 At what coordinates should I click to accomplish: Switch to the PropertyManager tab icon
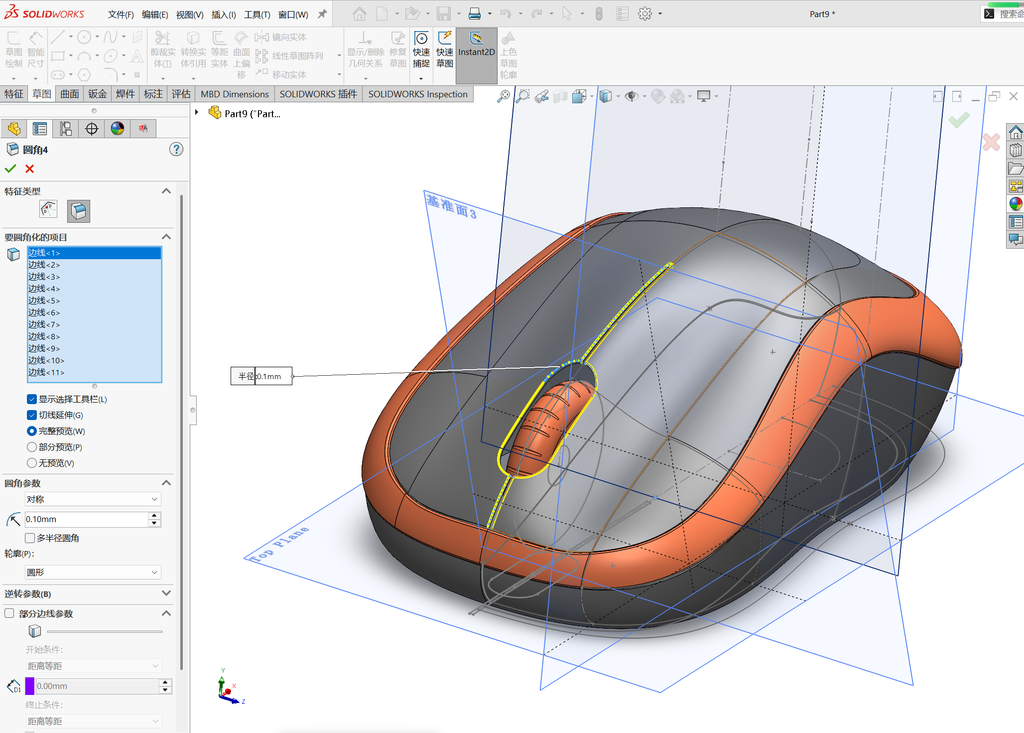[40, 129]
